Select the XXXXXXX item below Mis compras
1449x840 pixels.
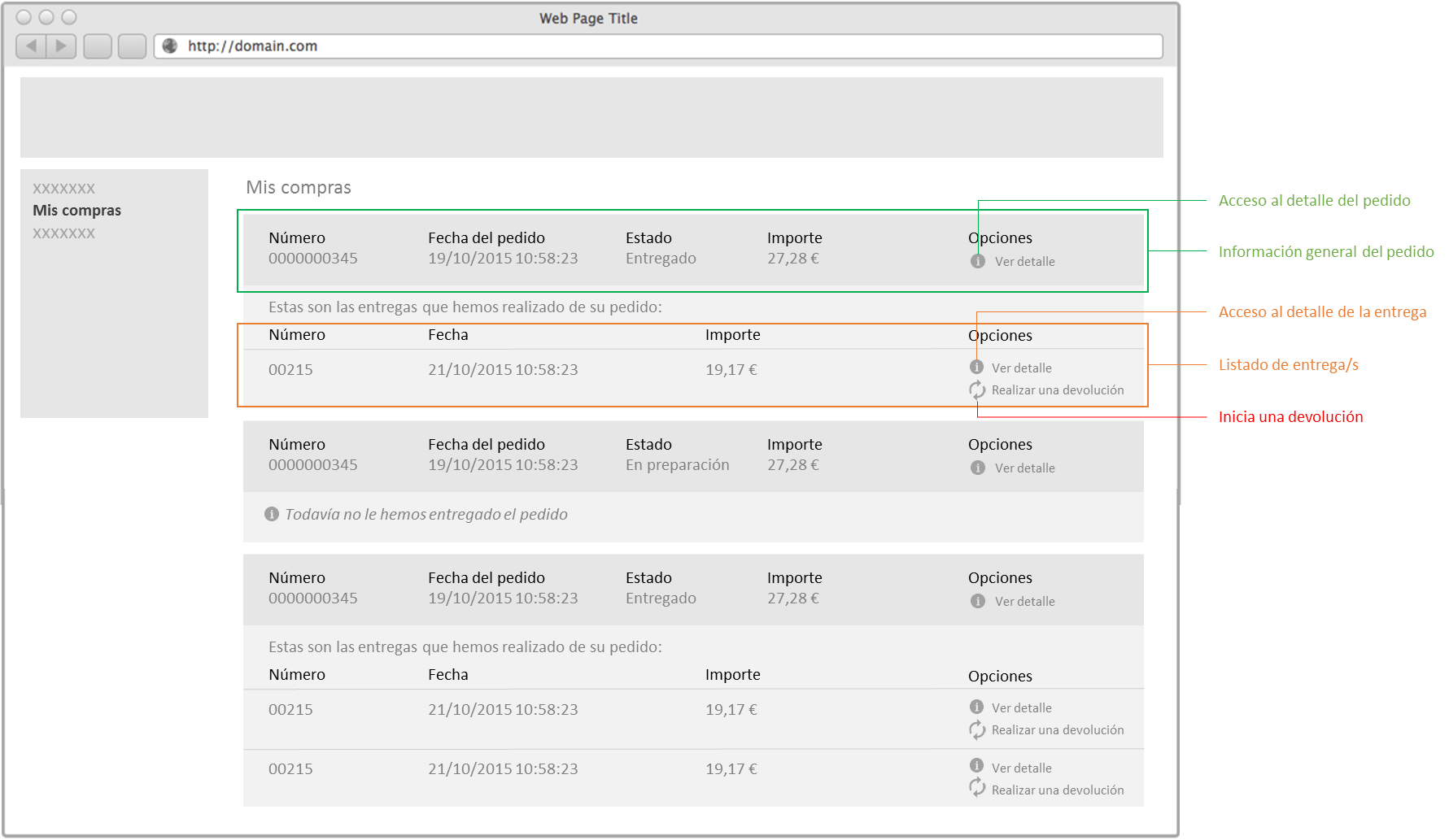(63, 233)
